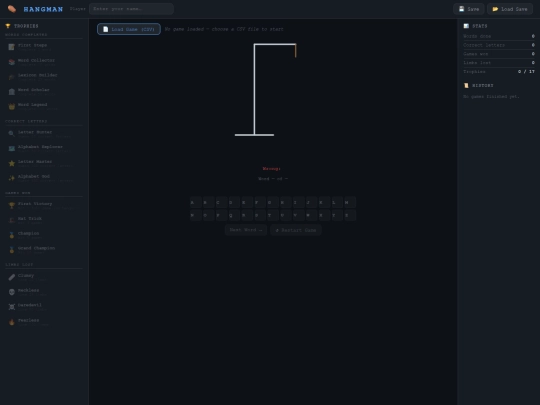Click the Champion medal icon

(12, 235)
